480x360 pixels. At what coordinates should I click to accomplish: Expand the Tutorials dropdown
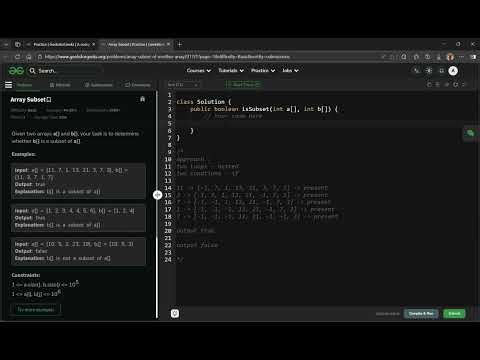(231, 70)
